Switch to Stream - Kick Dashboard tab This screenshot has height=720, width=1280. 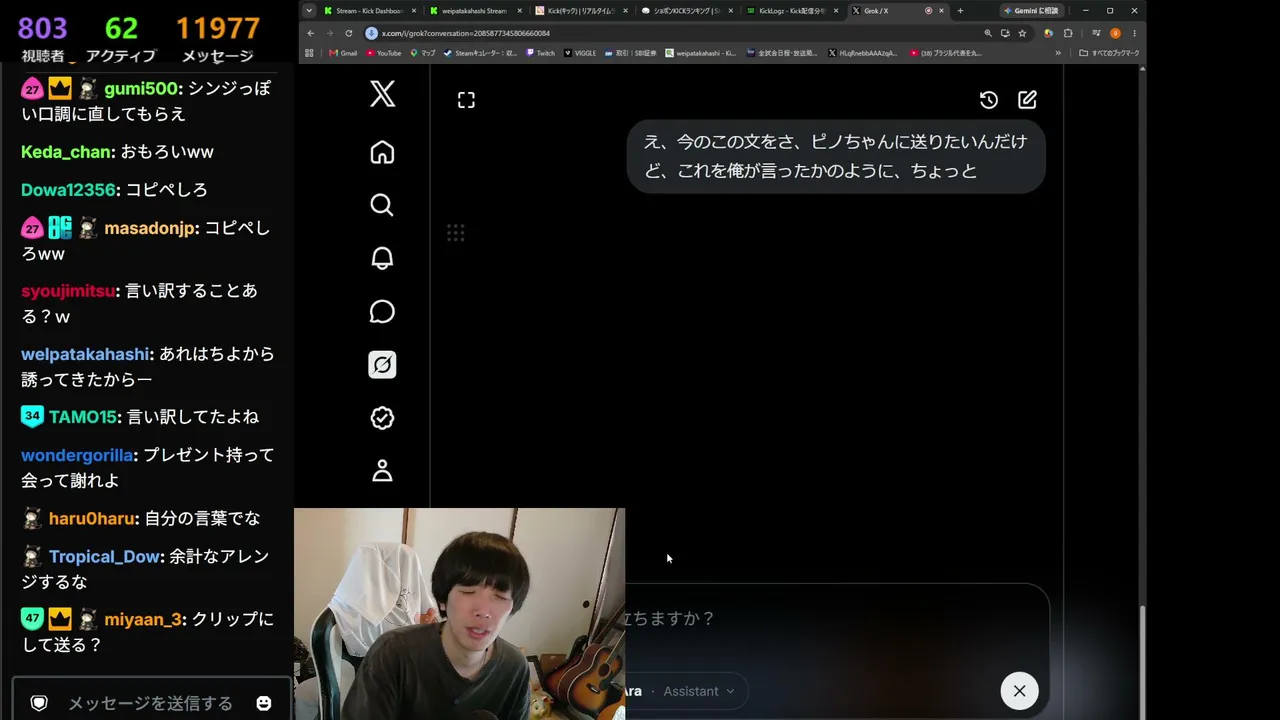point(370,11)
